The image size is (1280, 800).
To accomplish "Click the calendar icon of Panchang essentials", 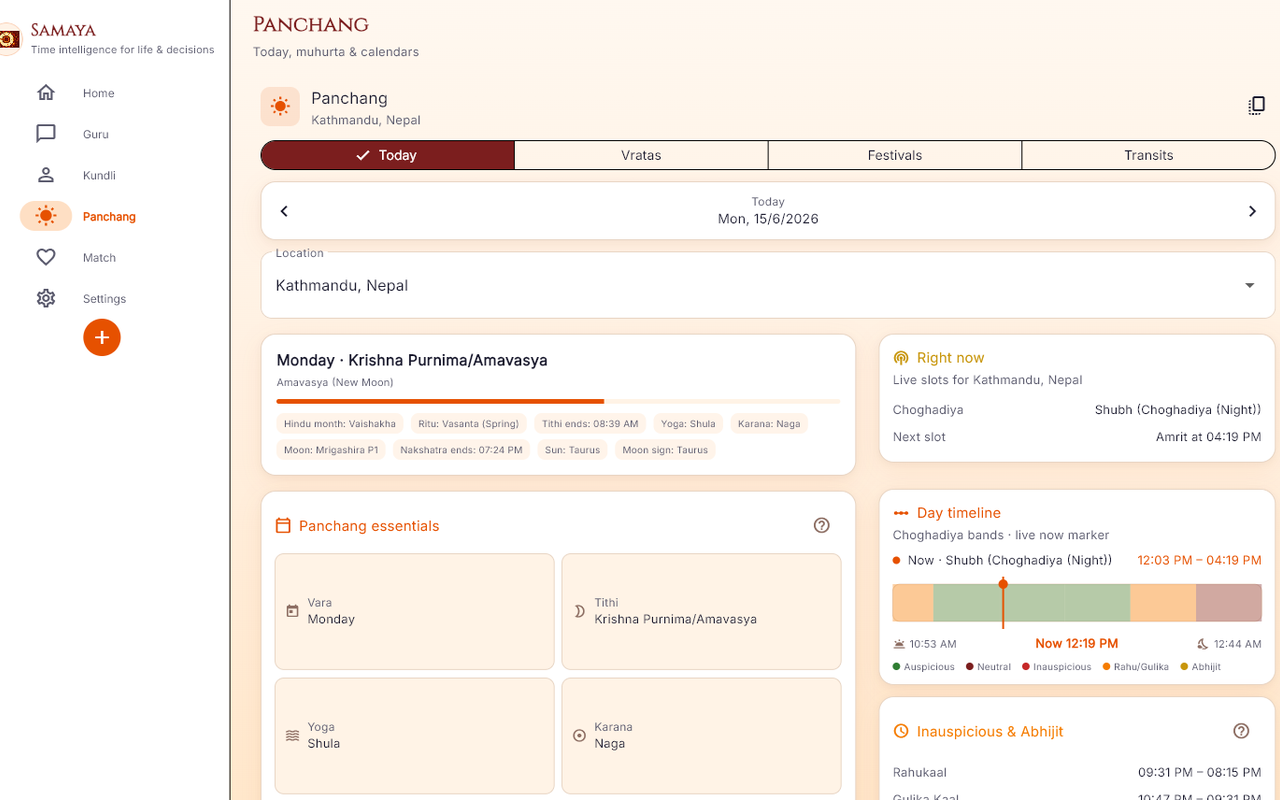I will (x=283, y=525).
